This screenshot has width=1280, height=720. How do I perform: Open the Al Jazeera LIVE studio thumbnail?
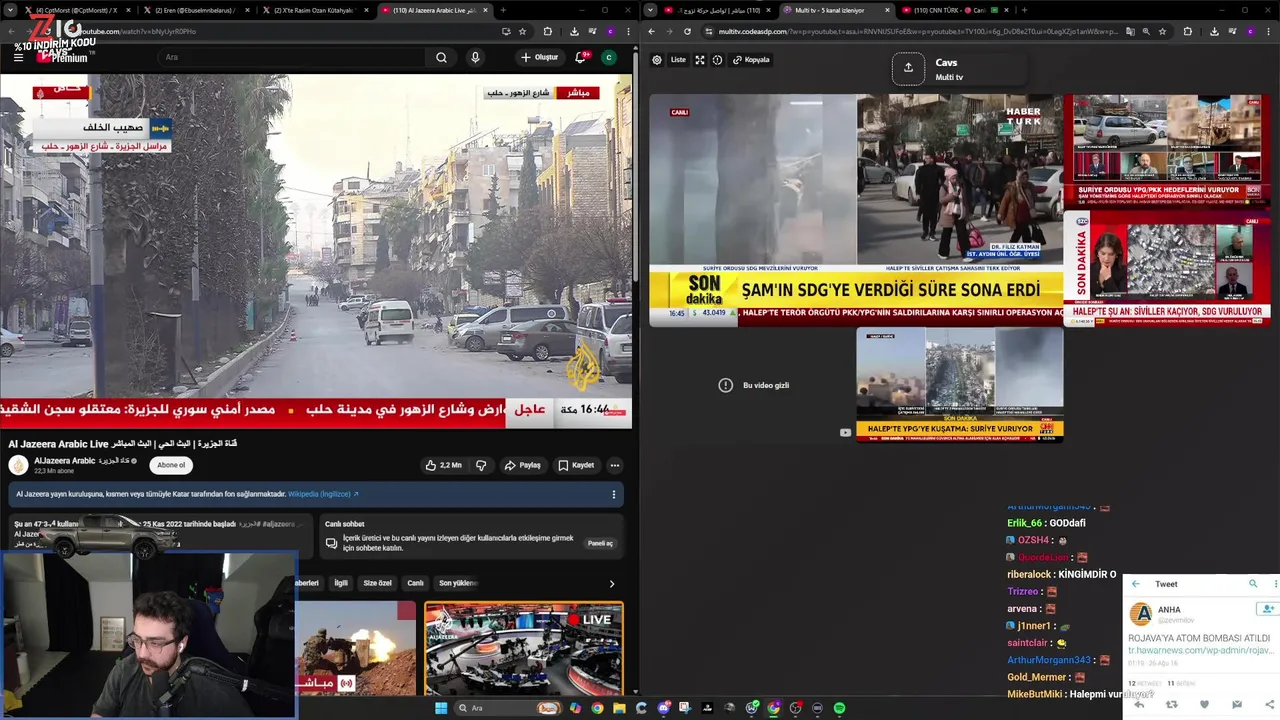524,648
